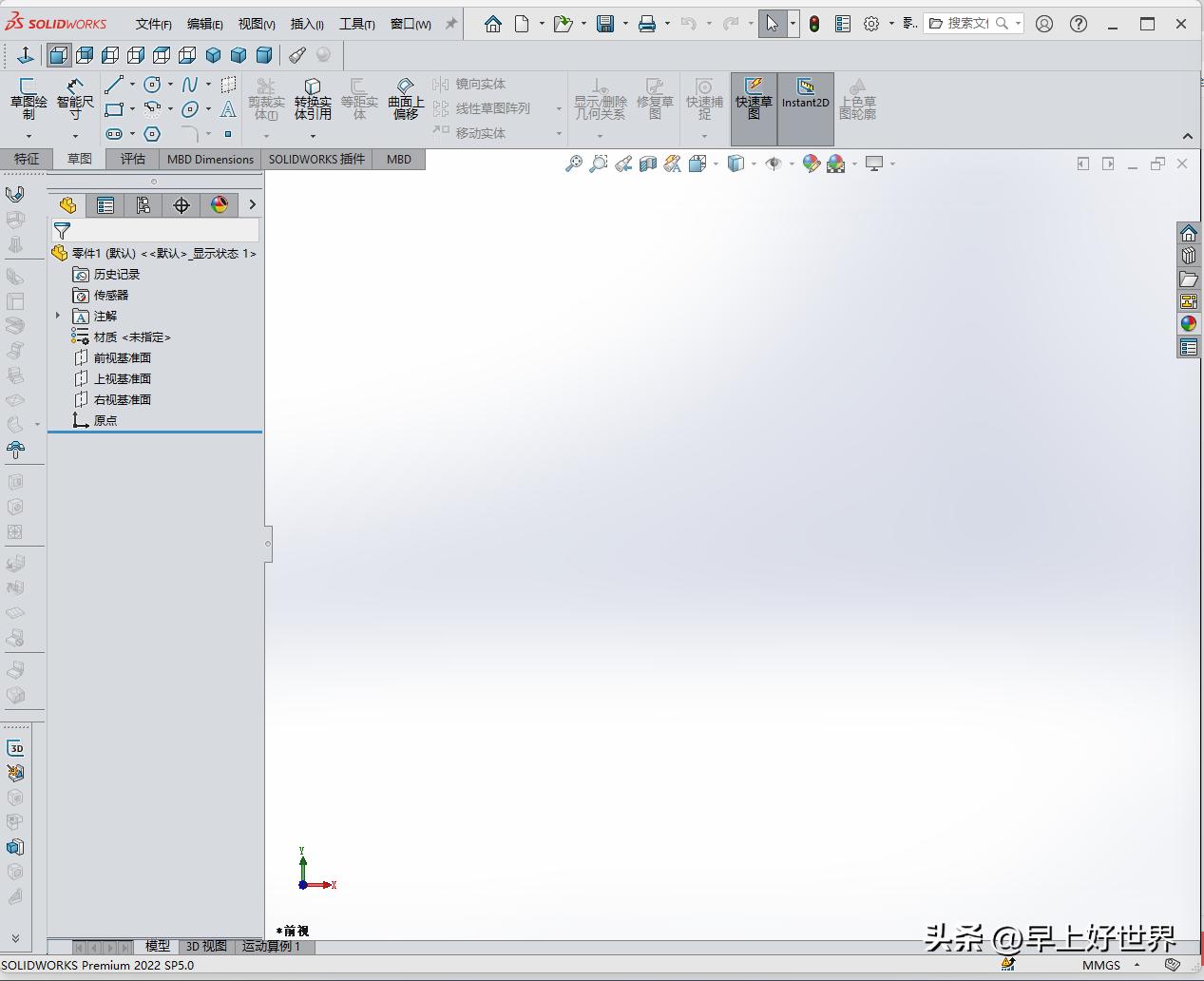
Task: Open the 插入 menu
Action: (307, 24)
